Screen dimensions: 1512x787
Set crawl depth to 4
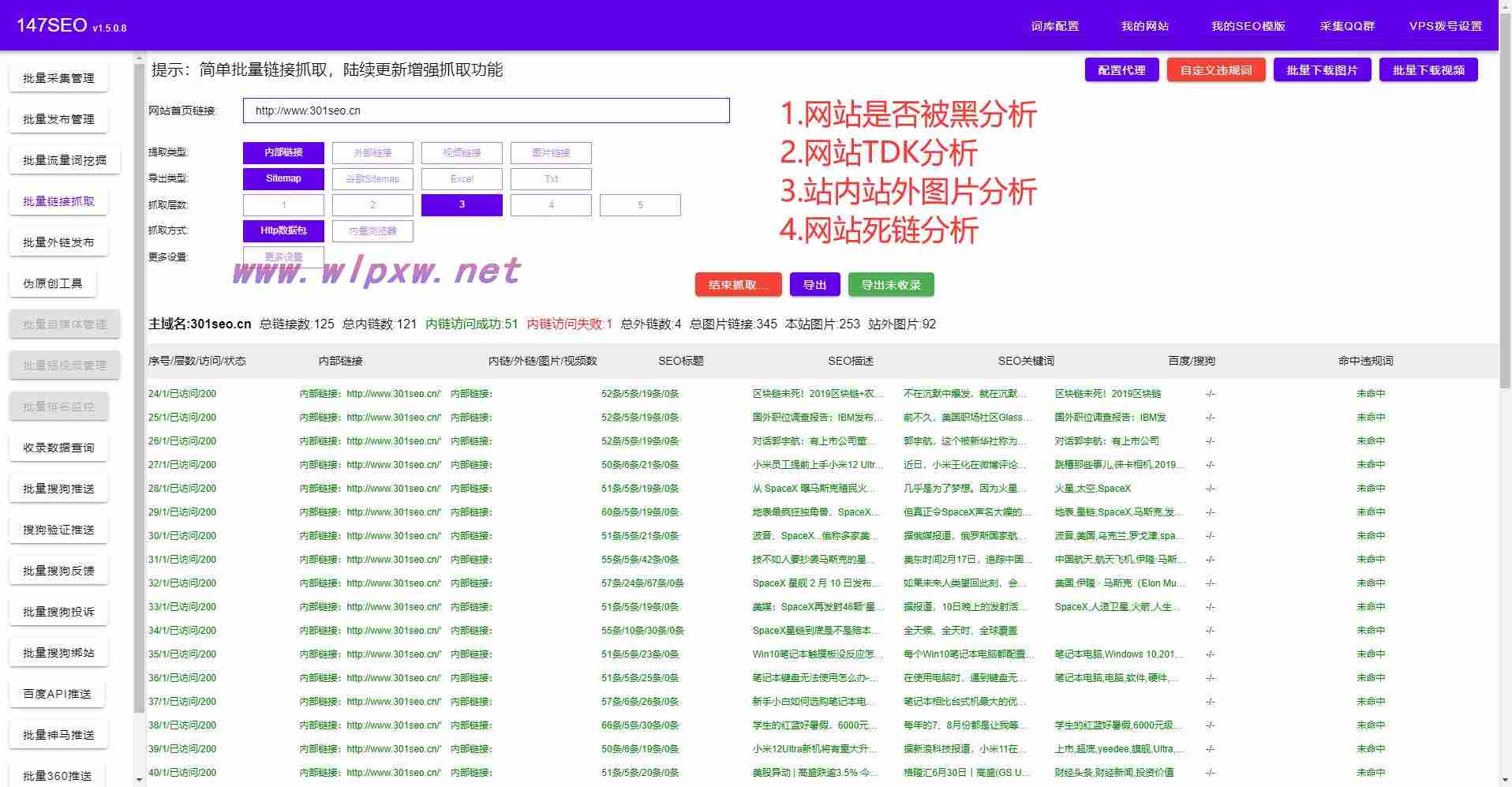pyautogui.click(x=551, y=204)
